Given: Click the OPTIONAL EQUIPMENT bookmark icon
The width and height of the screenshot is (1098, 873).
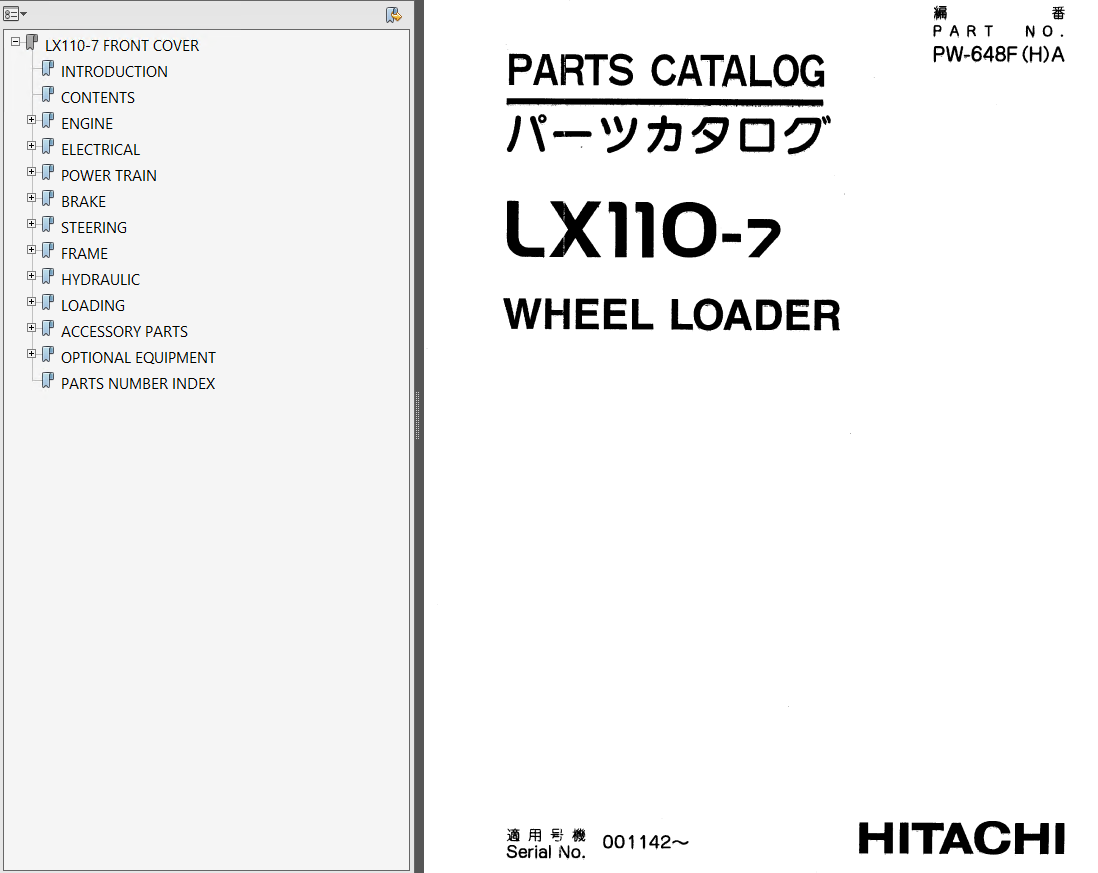Looking at the screenshot, I should pos(48,354).
